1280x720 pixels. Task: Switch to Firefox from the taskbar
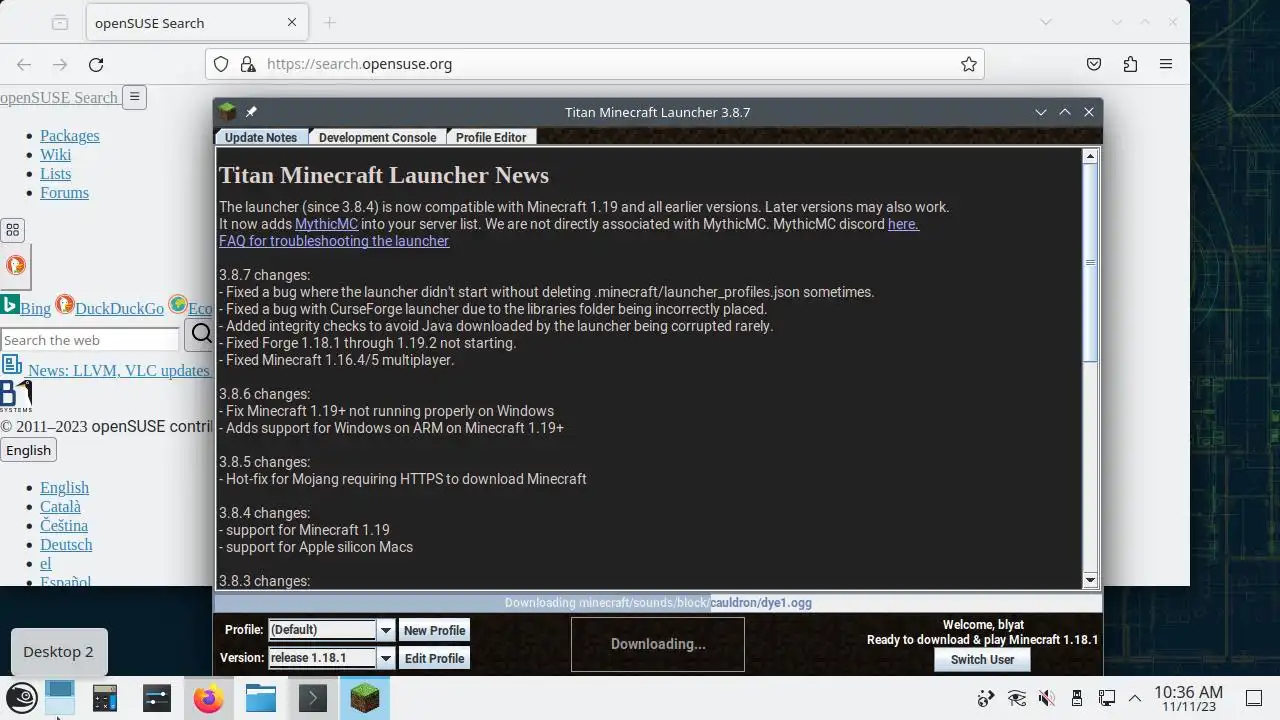point(209,697)
